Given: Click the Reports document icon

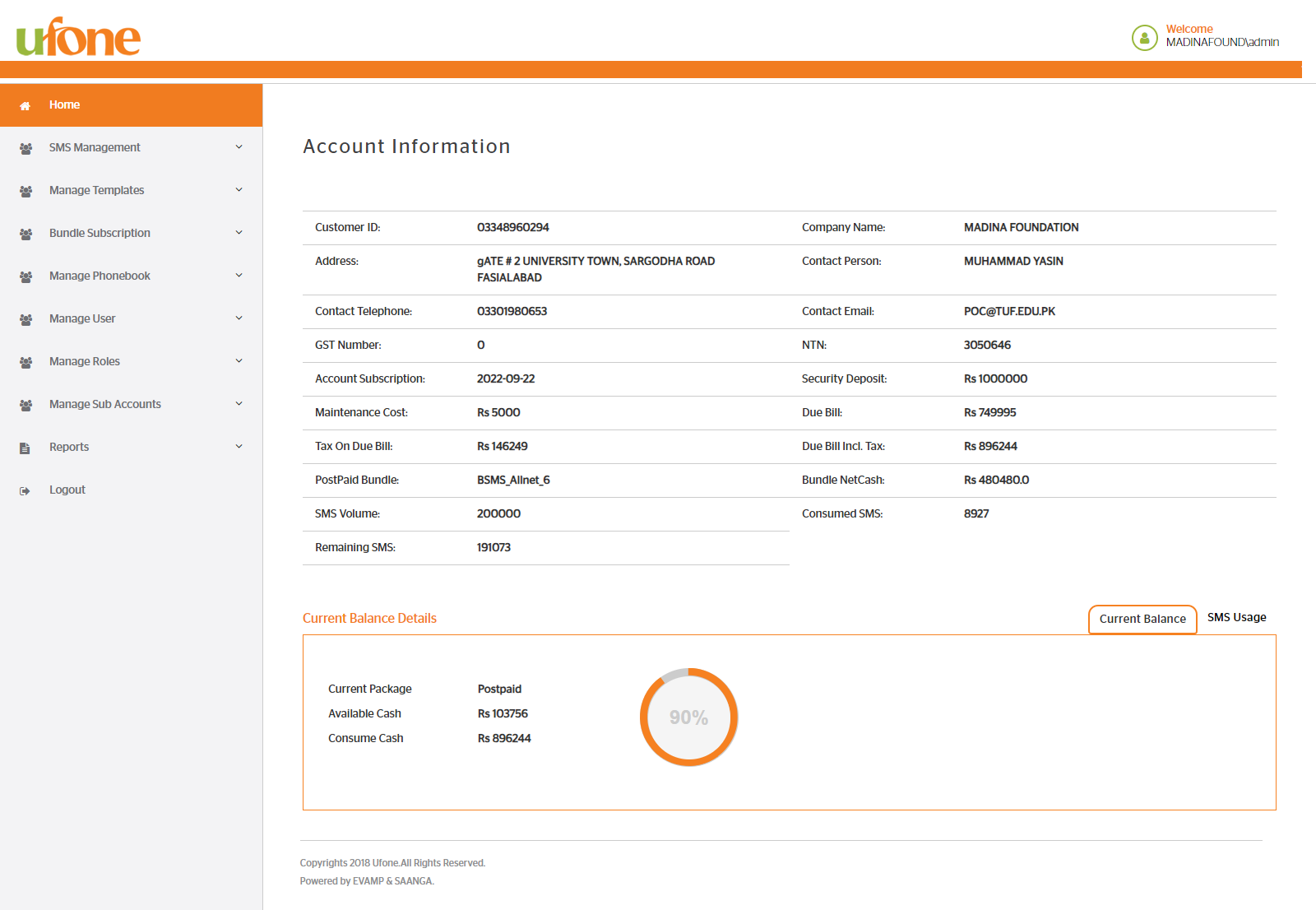Looking at the screenshot, I should (x=25, y=448).
